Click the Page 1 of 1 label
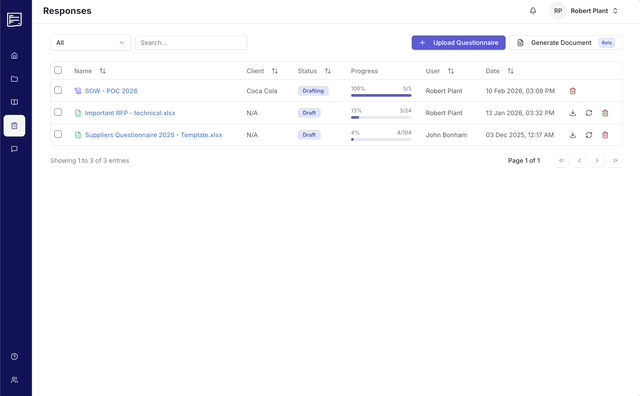The height and width of the screenshot is (396, 640). [x=524, y=161]
